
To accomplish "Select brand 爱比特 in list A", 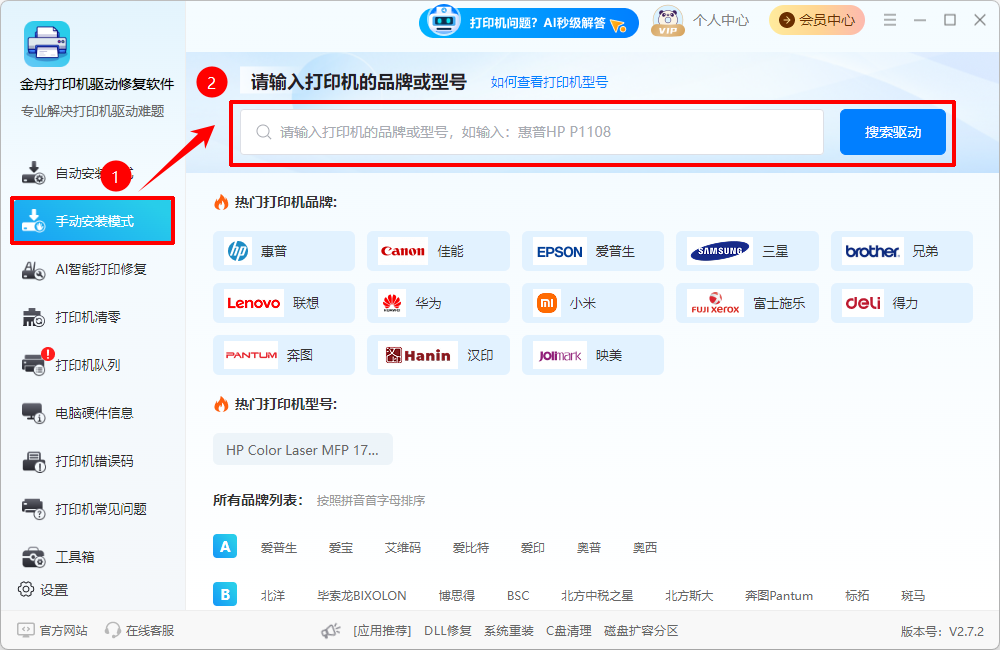I will 471,547.
